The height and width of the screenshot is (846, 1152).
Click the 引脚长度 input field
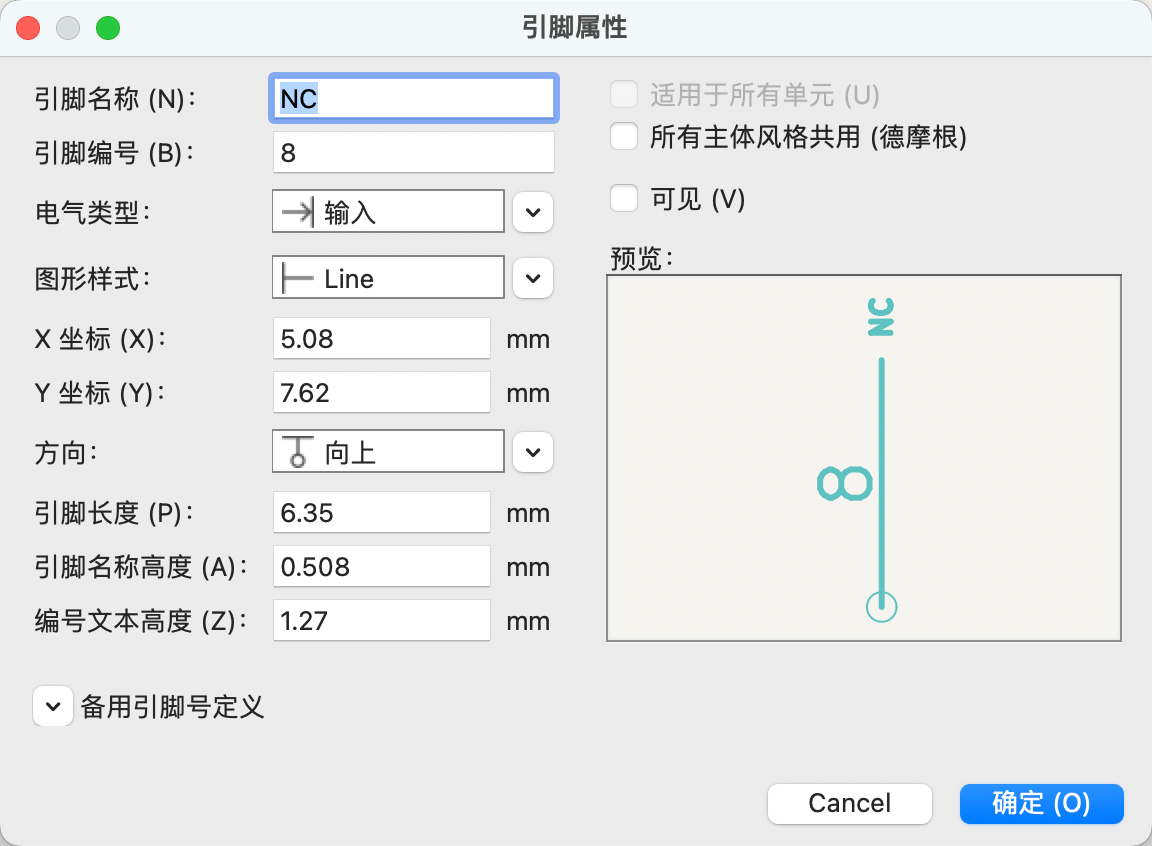point(381,513)
